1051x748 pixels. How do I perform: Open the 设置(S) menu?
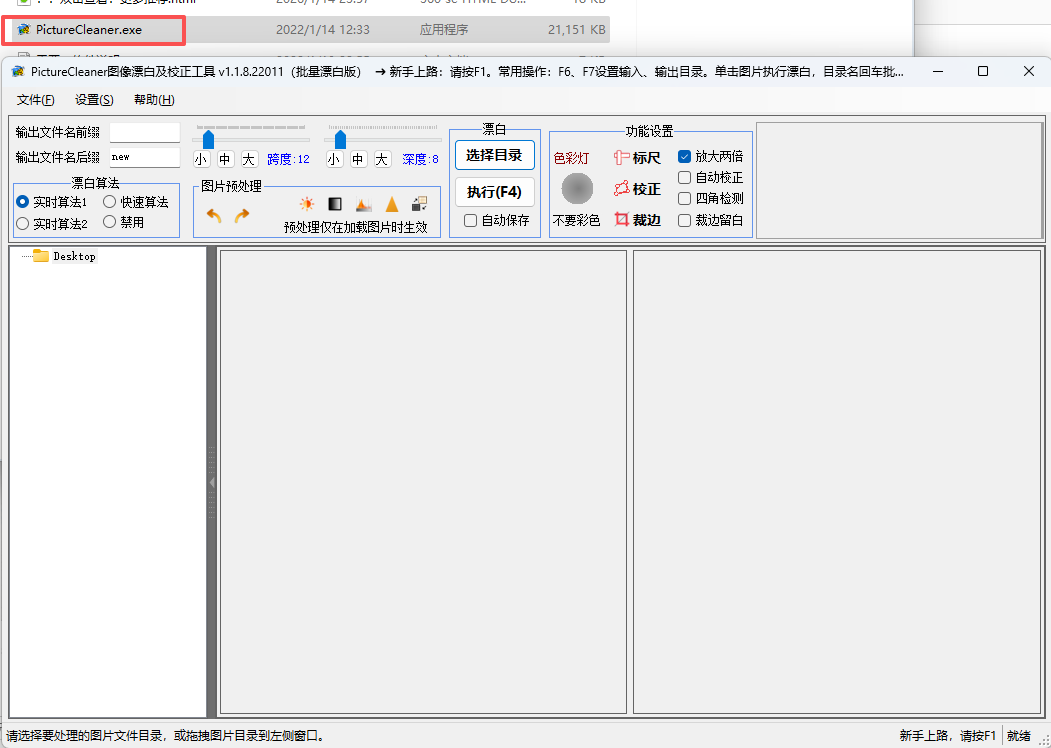[x=94, y=100]
